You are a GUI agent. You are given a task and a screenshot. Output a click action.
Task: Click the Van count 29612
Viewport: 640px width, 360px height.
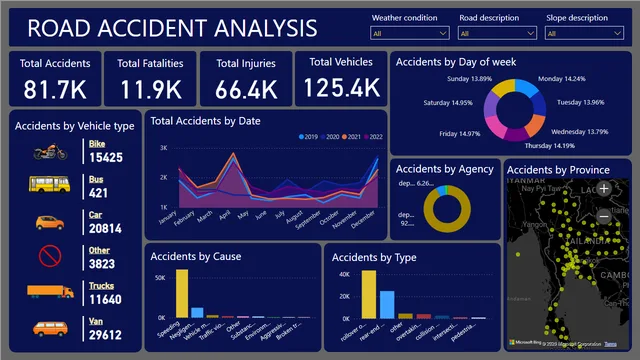[105, 335]
